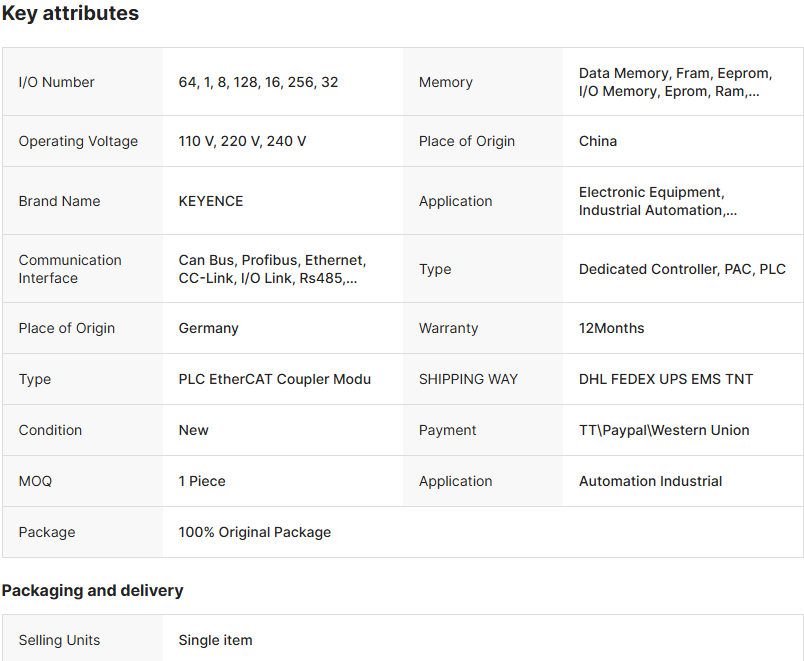Click the truncated Can Bus, Profibus interface value
This screenshot has height=661, width=804.
pos(272,269)
